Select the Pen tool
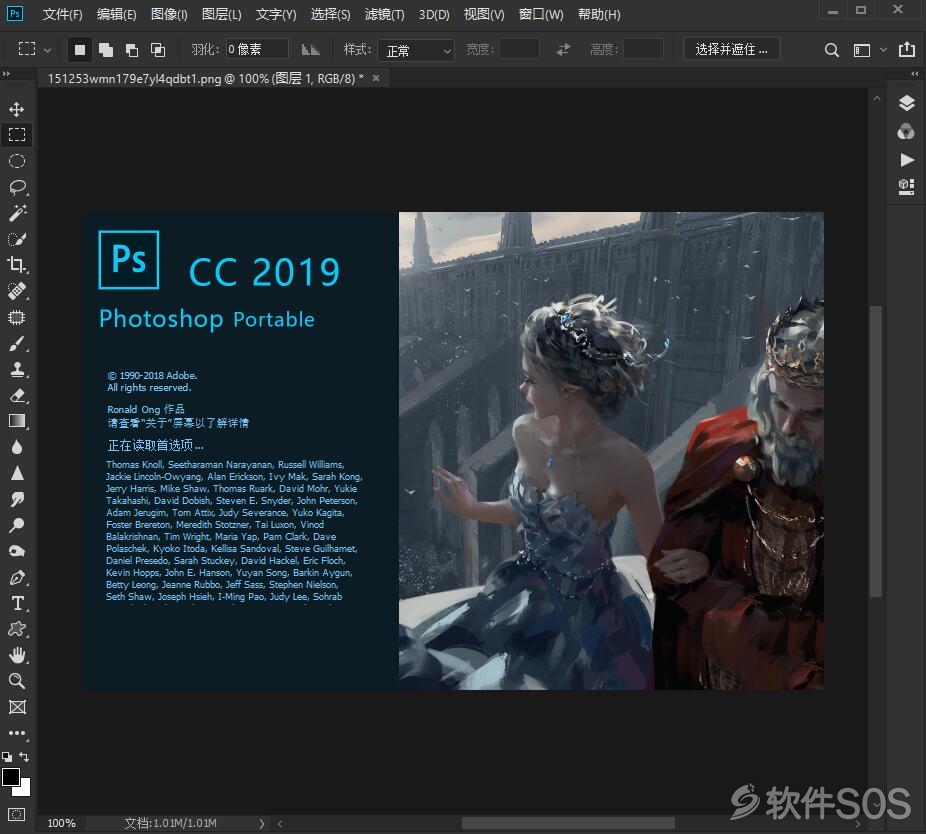 pos(17,577)
